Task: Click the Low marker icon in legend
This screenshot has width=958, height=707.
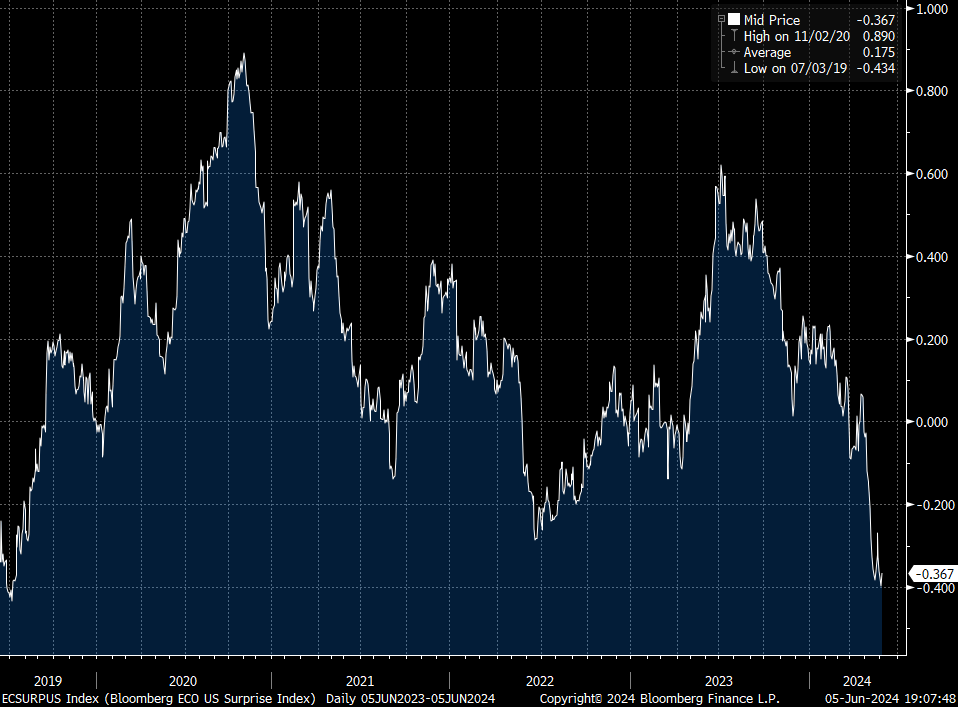Action: tap(734, 68)
